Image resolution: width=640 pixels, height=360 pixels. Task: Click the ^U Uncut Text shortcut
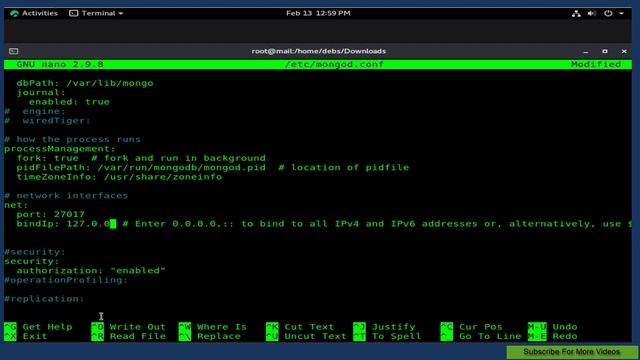306,336
